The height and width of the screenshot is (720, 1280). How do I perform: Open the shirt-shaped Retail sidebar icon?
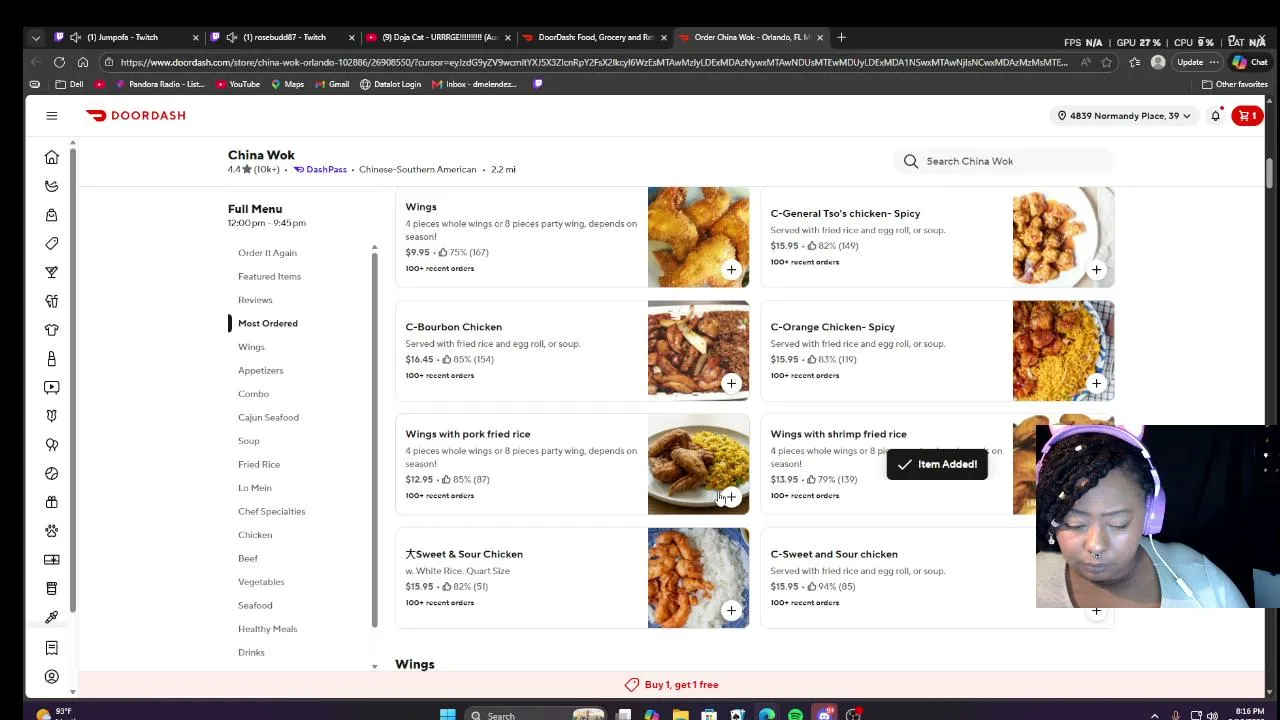[52, 330]
